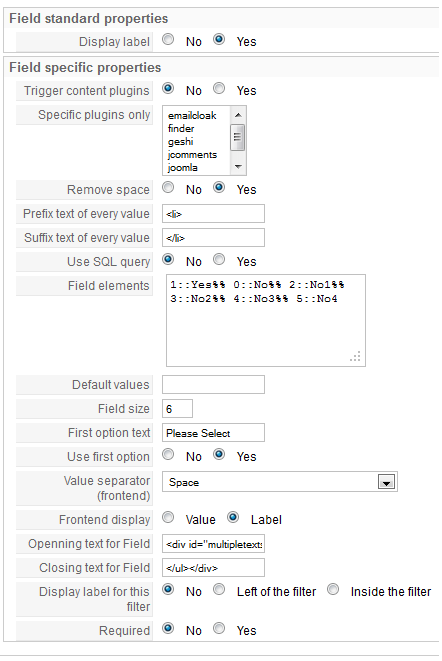Image resolution: width=442 pixels, height=661 pixels.
Task: Select Value for Frontend display
Action: point(168,517)
